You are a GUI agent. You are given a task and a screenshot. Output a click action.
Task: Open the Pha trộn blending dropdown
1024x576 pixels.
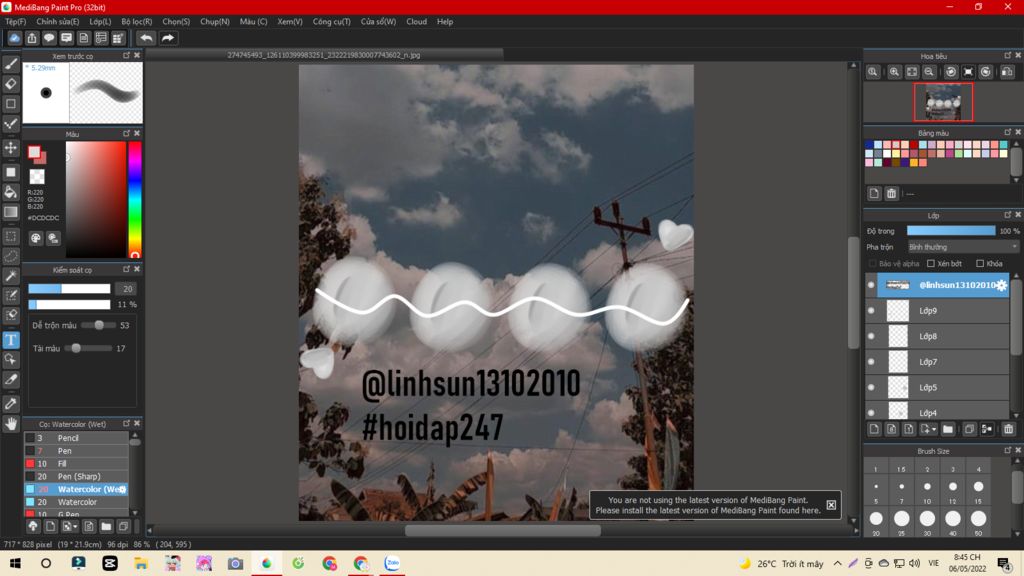tap(963, 248)
